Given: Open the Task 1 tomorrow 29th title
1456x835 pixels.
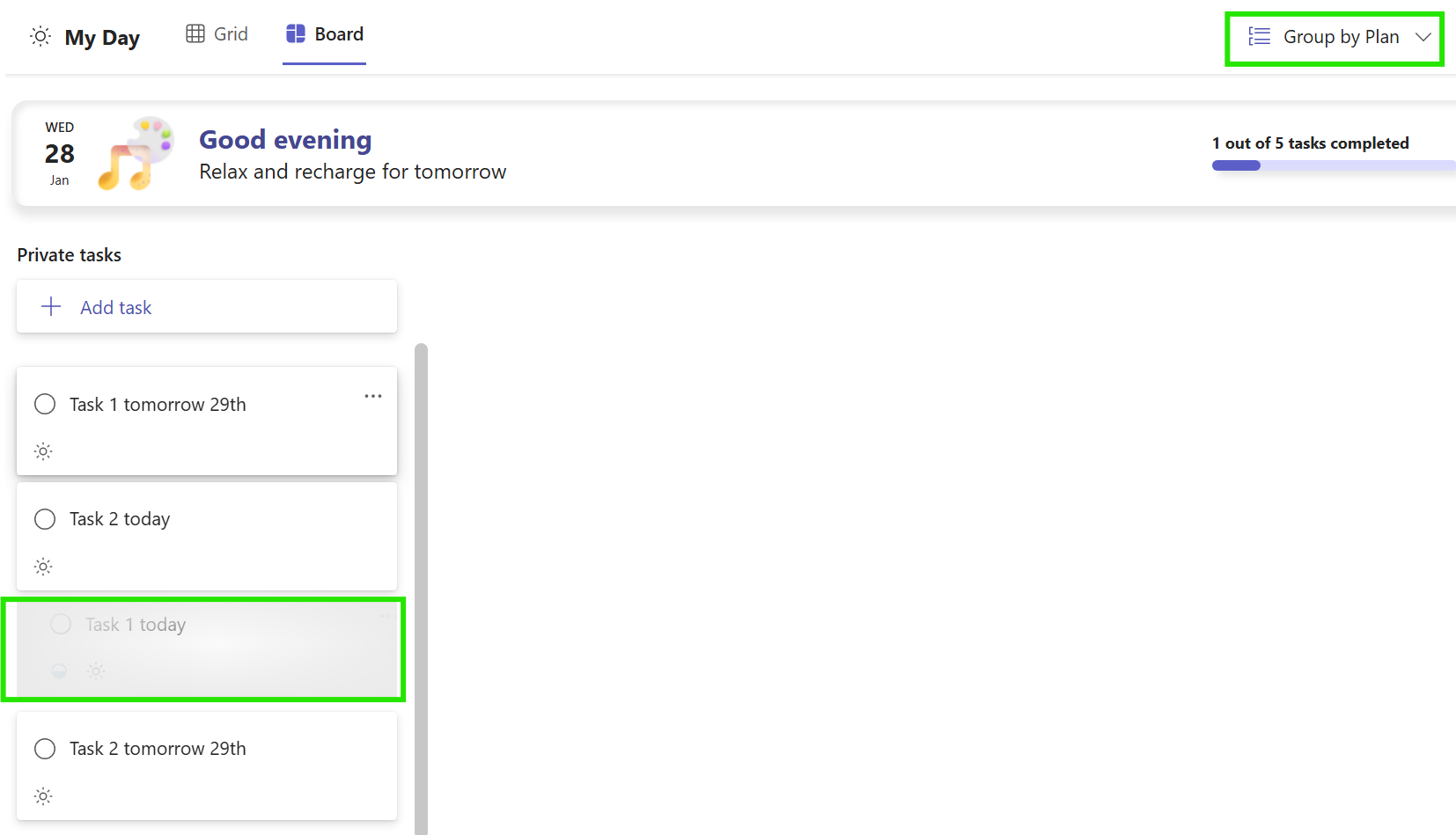Looking at the screenshot, I should 158,404.
